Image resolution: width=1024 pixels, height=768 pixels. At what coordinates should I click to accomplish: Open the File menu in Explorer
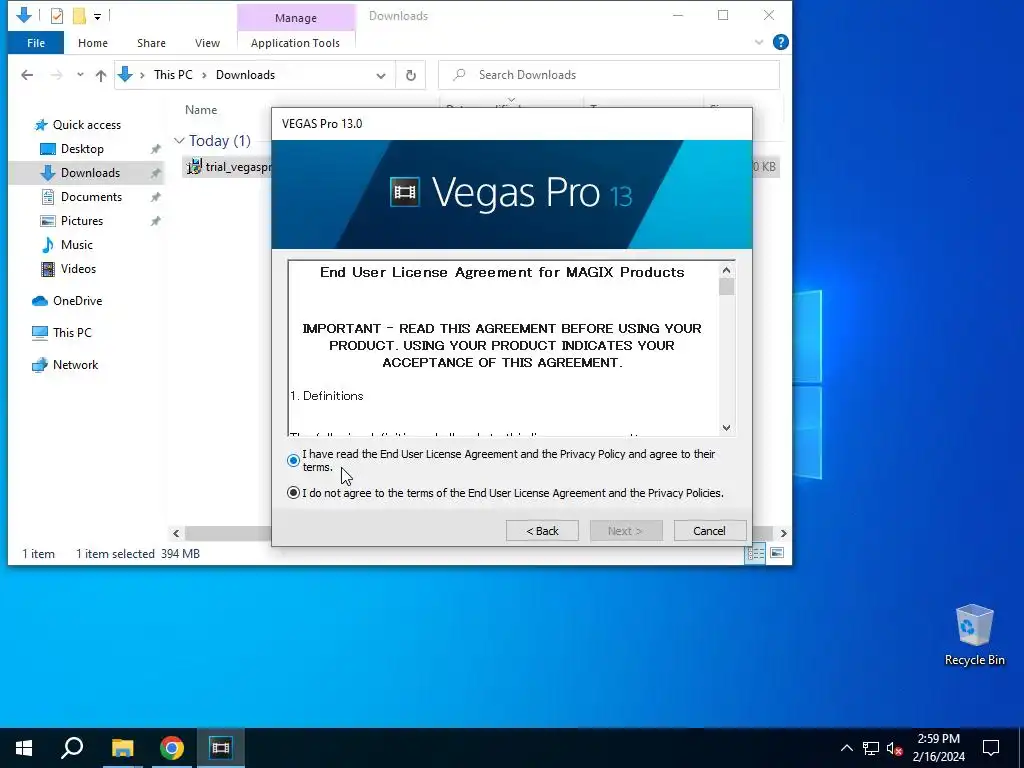point(36,43)
